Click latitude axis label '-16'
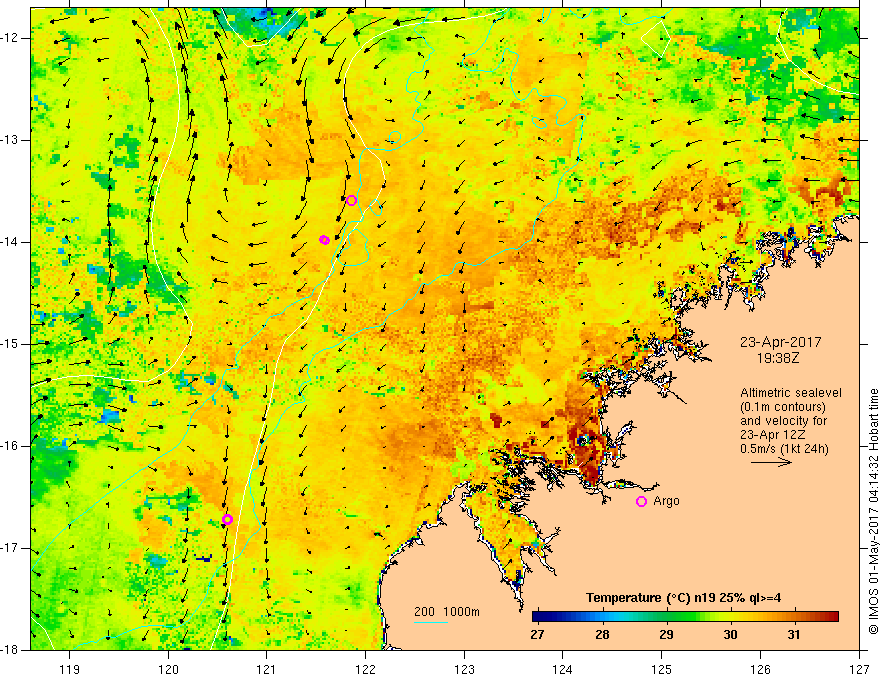Viewport: 880px width, 680px height. pos(10,446)
